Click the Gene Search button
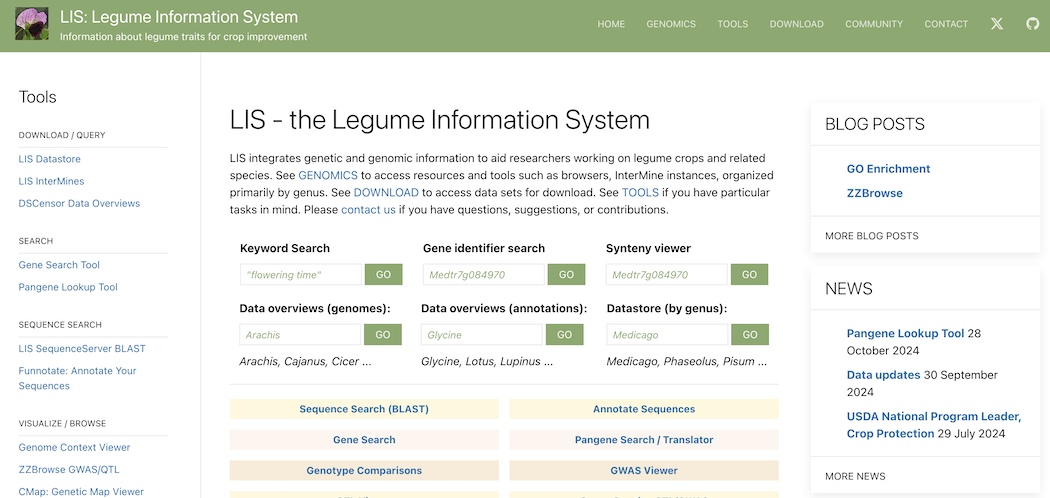Screen dimensions: 1050x498 (x=364, y=440)
